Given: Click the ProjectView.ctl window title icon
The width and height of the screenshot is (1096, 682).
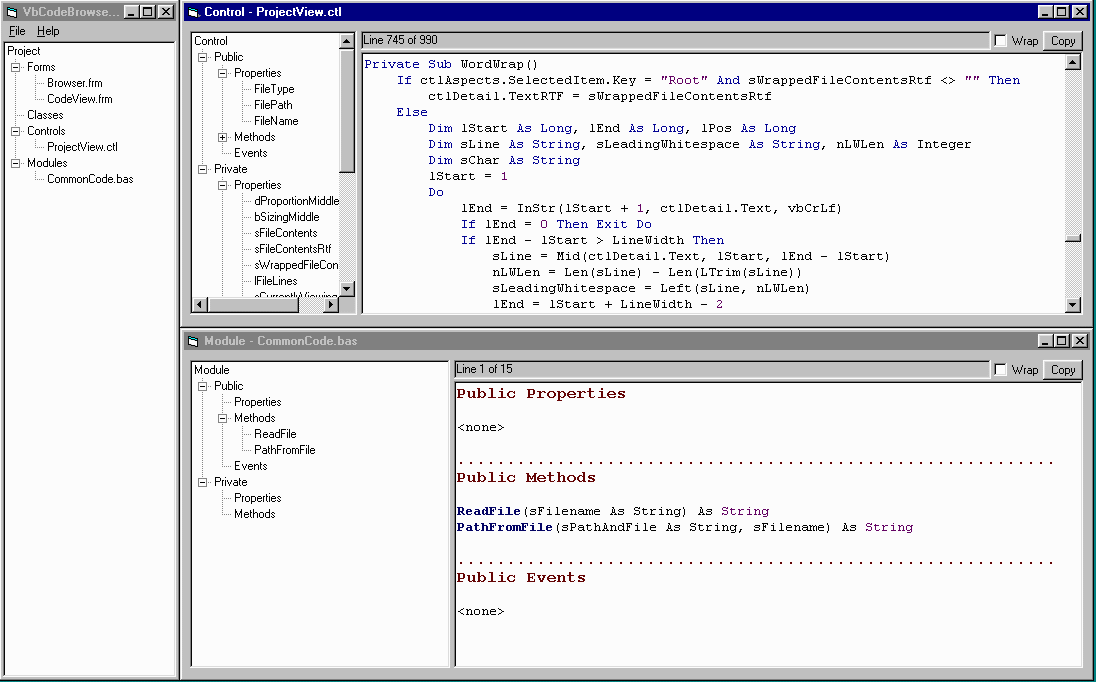Looking at the screenshot, I should [x=193, y=12].
